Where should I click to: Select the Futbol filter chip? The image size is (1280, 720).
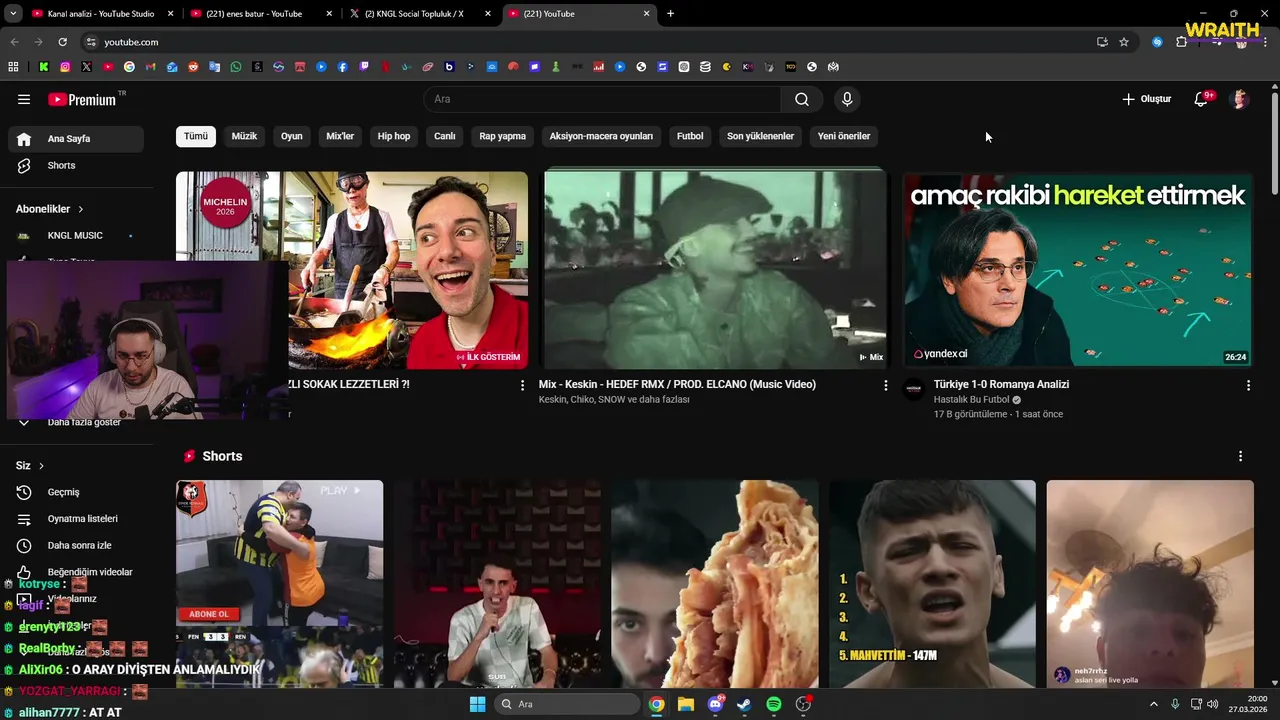(x=690, y=136)
